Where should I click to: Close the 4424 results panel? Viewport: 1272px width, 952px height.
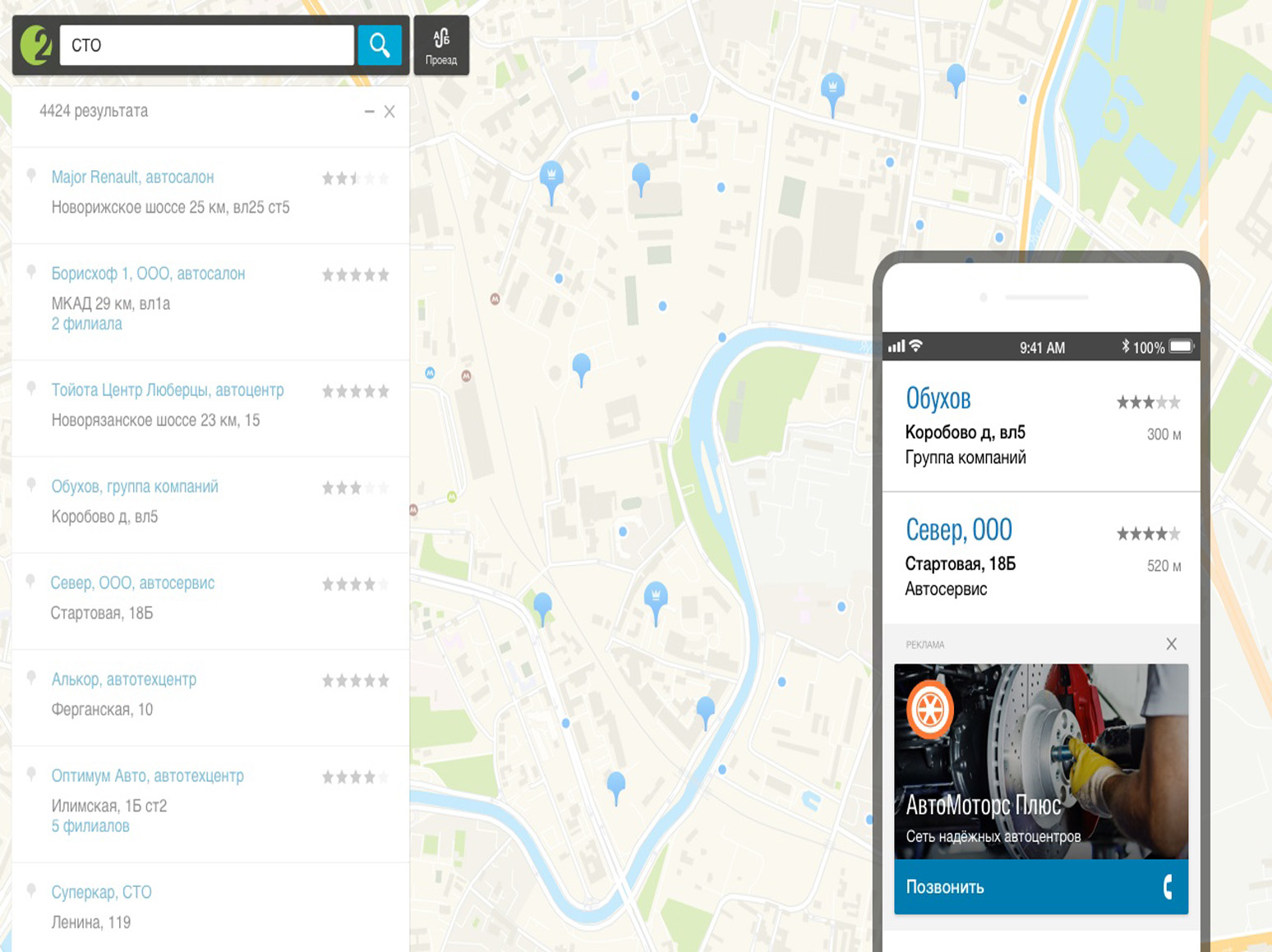[389, 112]
